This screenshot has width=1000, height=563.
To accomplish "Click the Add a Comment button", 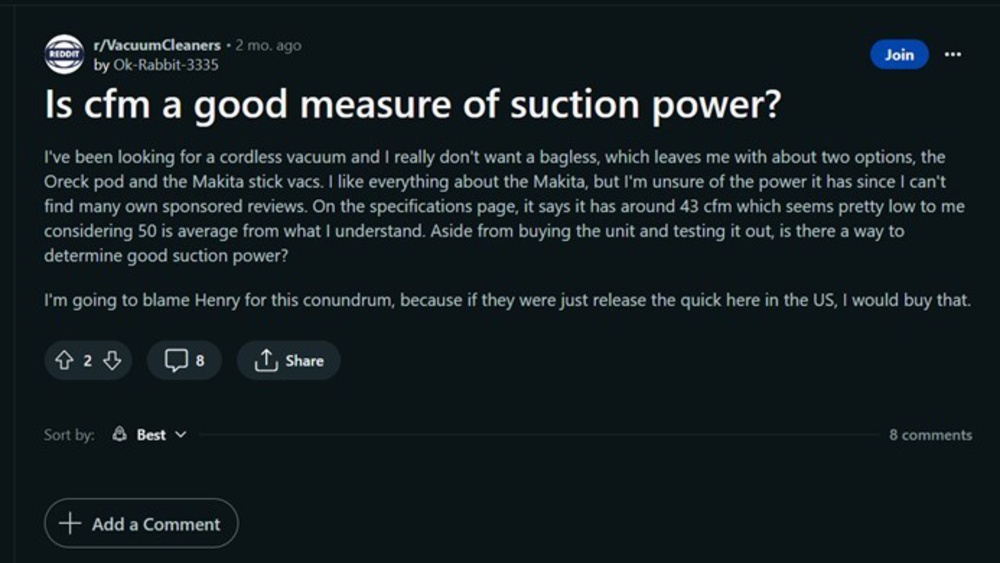I will (x=141, y=524).
